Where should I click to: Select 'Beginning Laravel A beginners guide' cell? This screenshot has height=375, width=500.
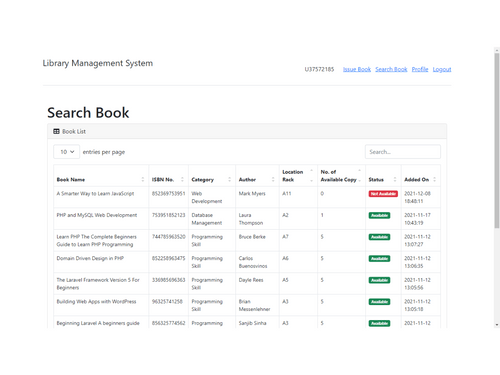point(101,323)
